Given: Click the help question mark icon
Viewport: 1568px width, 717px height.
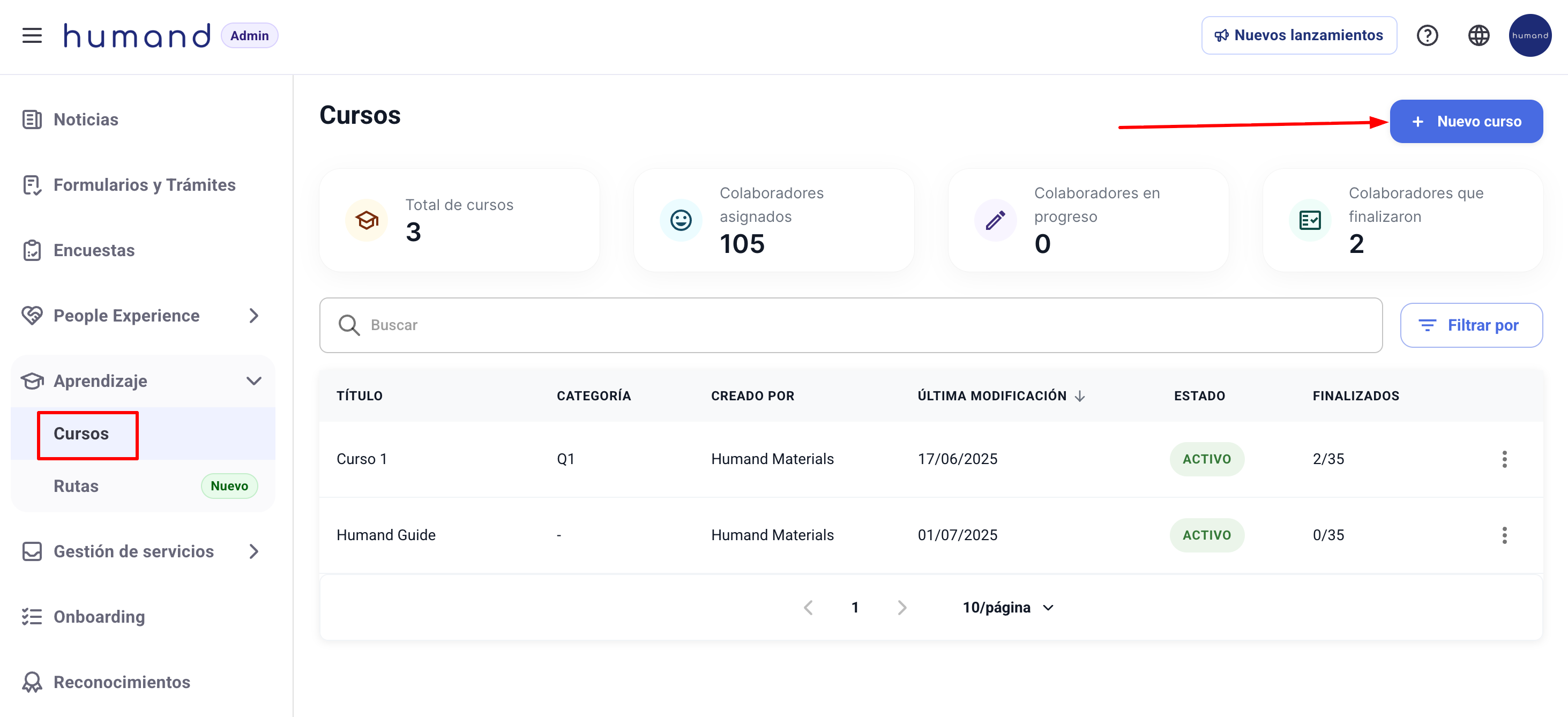Looking at the screenshot, I should click(1427, 35).
